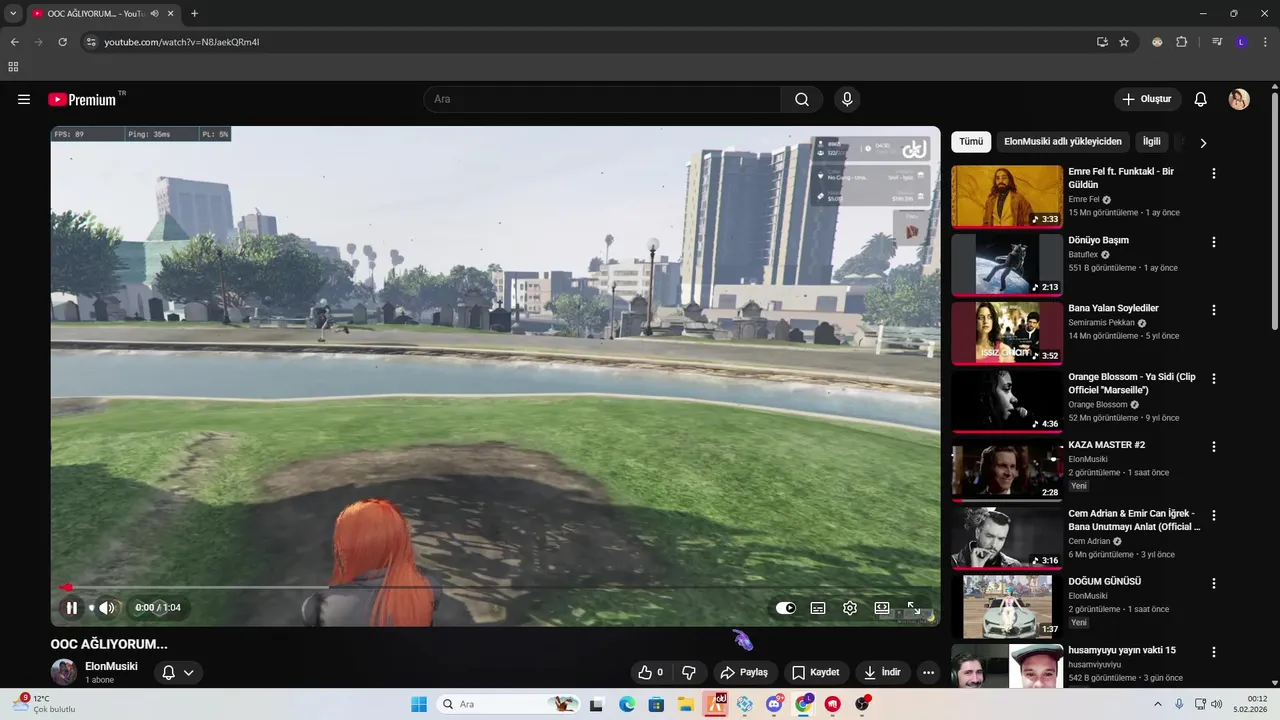The width and height of the screenshot is (1280, 720).
Task: Go to YouTube Premium home logo
Action: [83, 99]
